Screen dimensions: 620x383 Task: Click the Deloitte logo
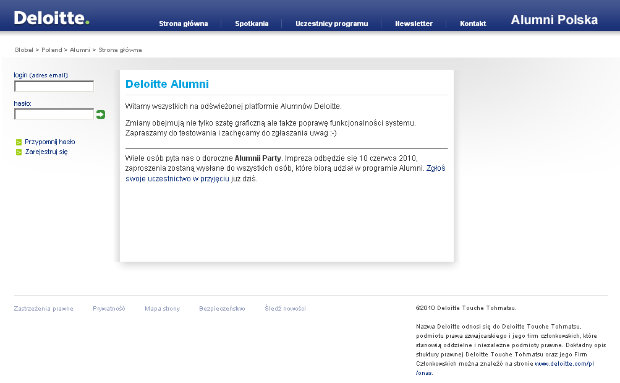pos(51,18)
